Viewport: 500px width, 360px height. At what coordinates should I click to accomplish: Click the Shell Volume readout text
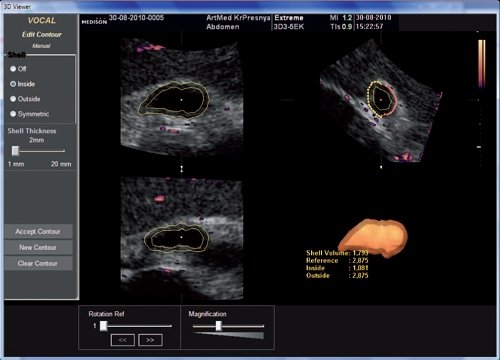coord(337,253)
